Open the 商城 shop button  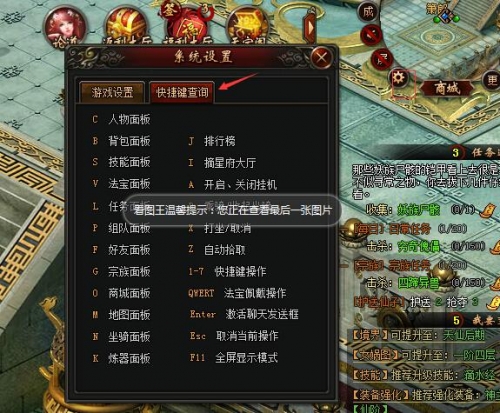[447, 88]
